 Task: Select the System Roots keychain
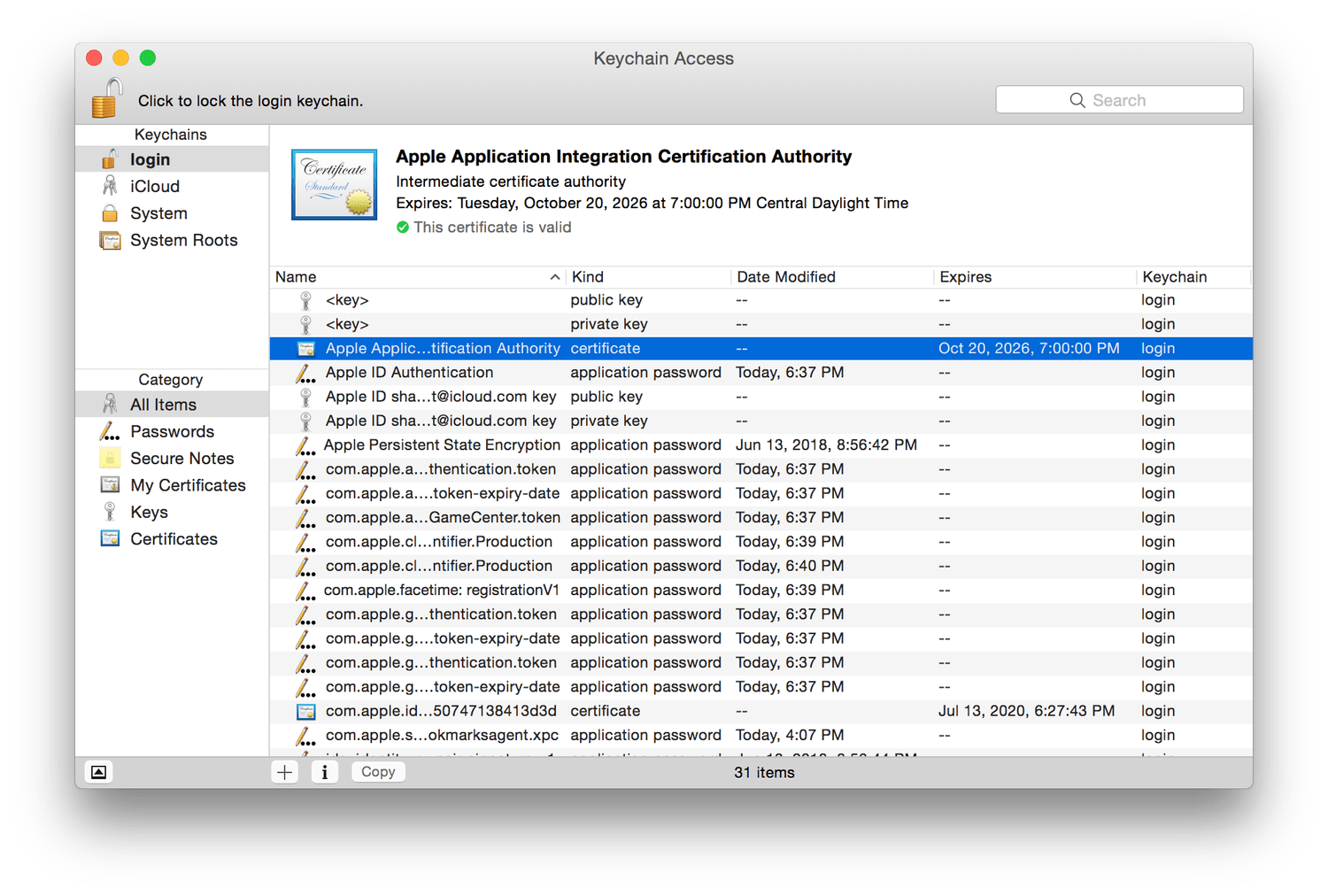tap(183, 241)
